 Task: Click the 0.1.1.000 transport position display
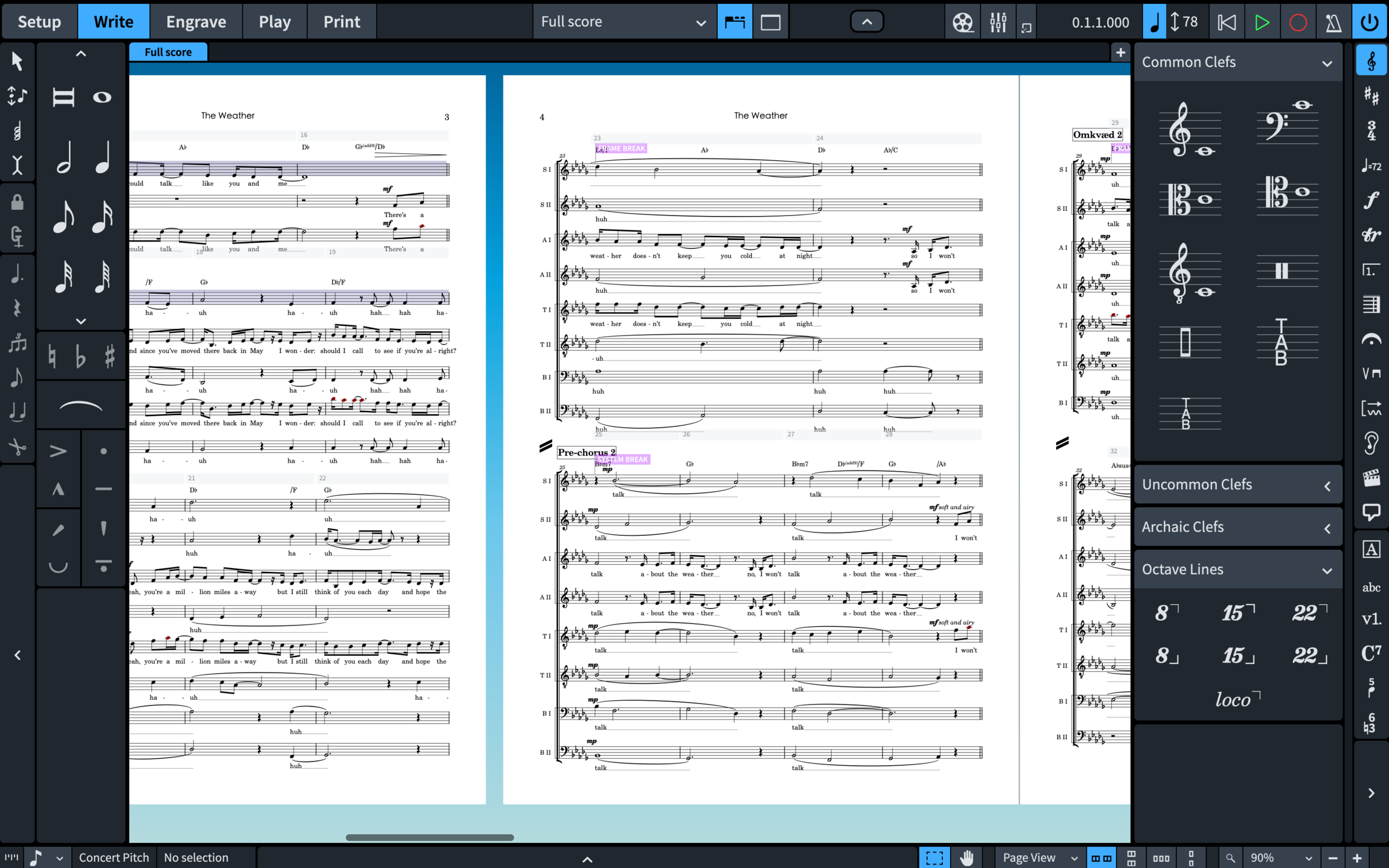[x=1100, y=22]
